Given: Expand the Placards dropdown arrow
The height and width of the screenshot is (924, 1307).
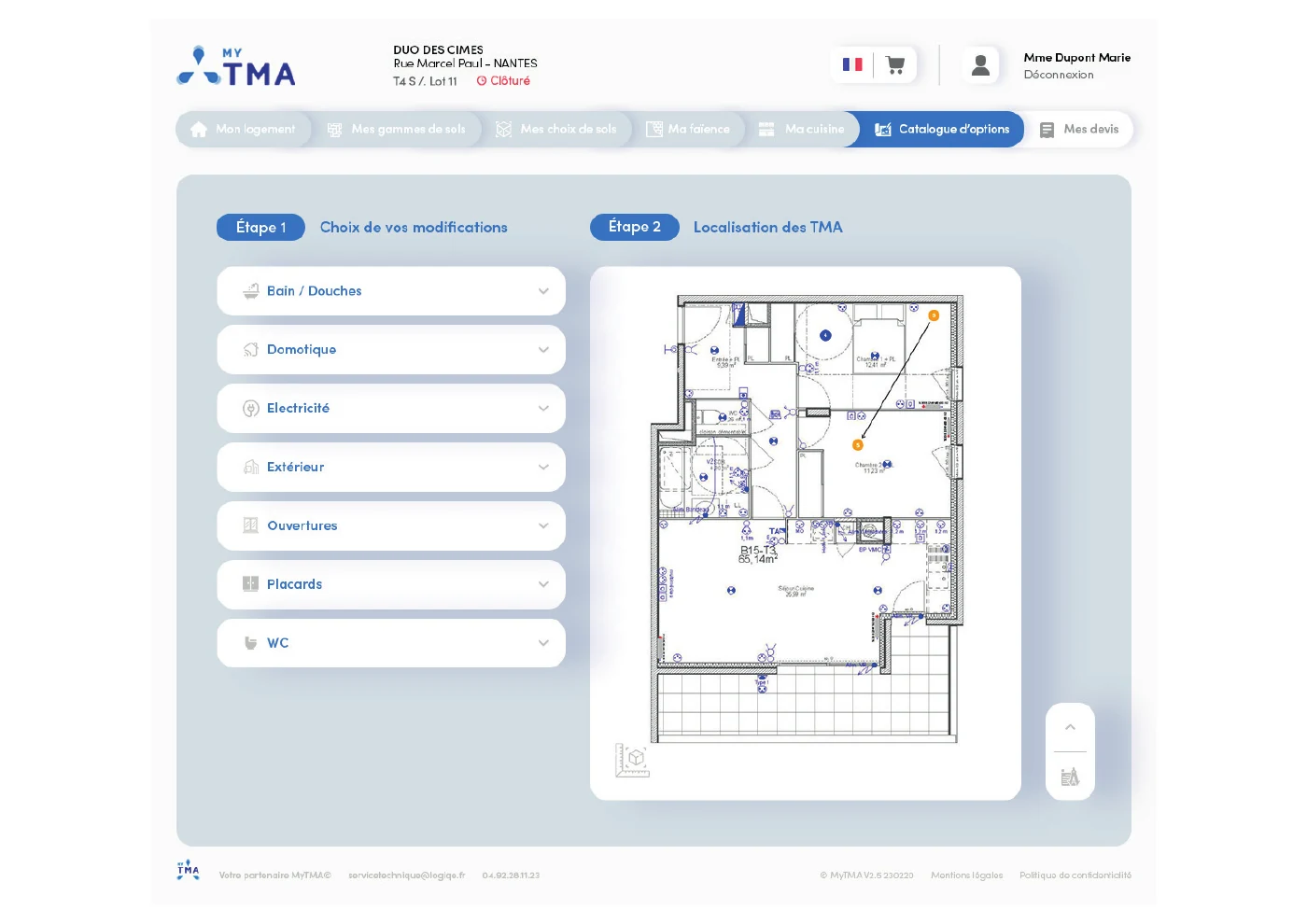Looking at the screenshot, I should click(543, 584).
